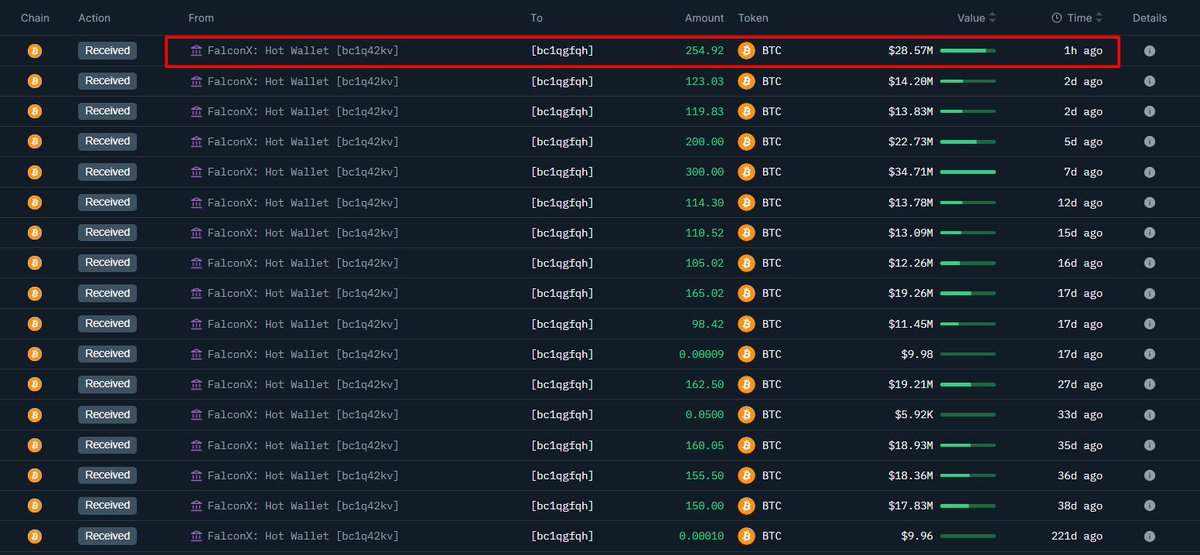Click the timestamp '12d ago'
This screenshot has width=1200, height=555.
[x=1078, y=203]
